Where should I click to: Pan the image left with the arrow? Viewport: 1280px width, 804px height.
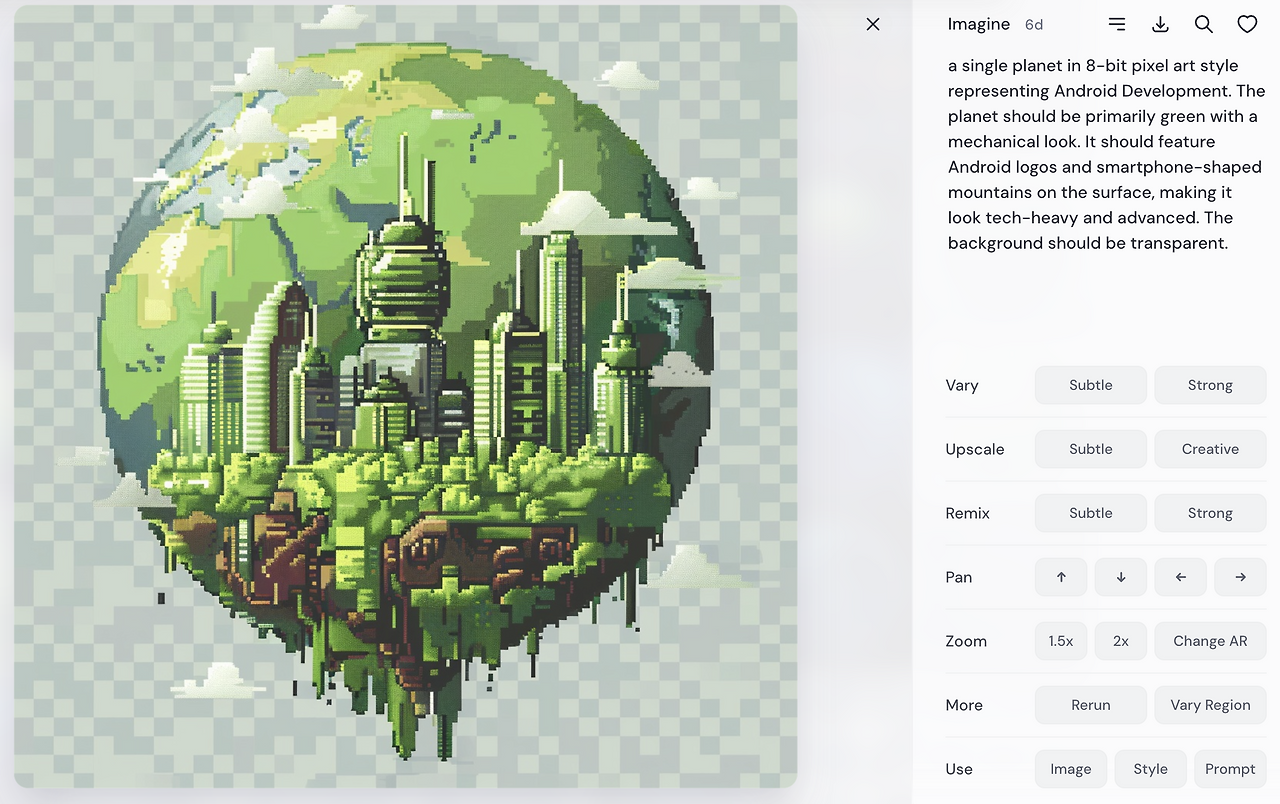[x=1181, y=577]
